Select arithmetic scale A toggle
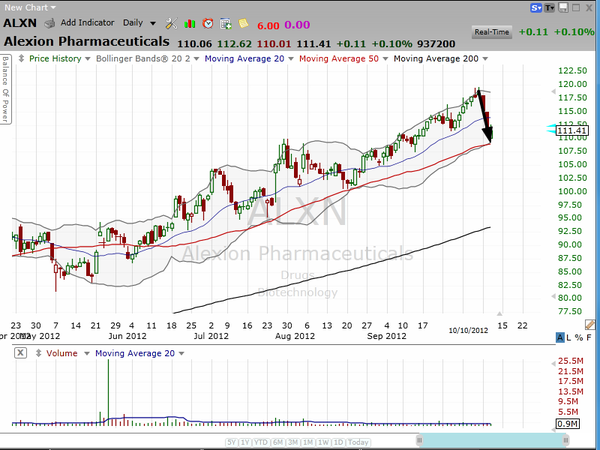This screenshot has height=450, width=600. [x=560, y=338]
